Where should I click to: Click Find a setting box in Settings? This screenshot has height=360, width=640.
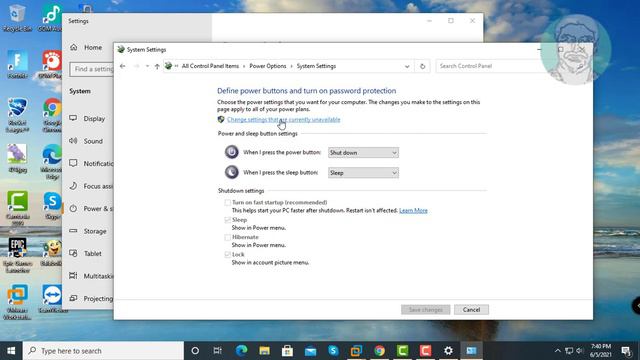(x=92, y=69)
